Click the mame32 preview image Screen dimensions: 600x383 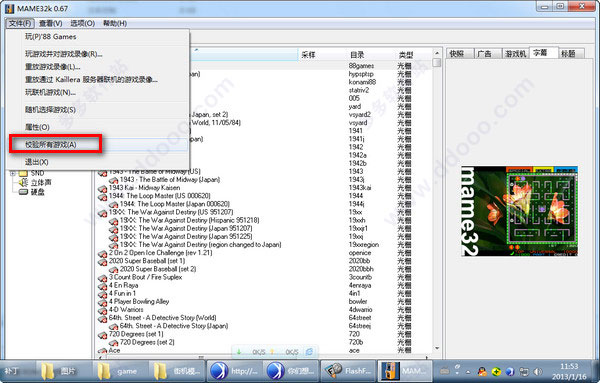(519, 211)
